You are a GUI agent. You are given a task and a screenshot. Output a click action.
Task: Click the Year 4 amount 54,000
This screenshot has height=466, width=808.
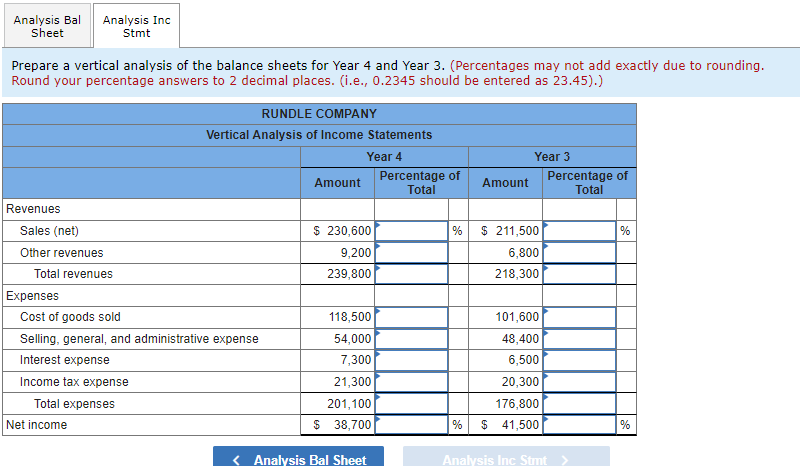(352, 339)
